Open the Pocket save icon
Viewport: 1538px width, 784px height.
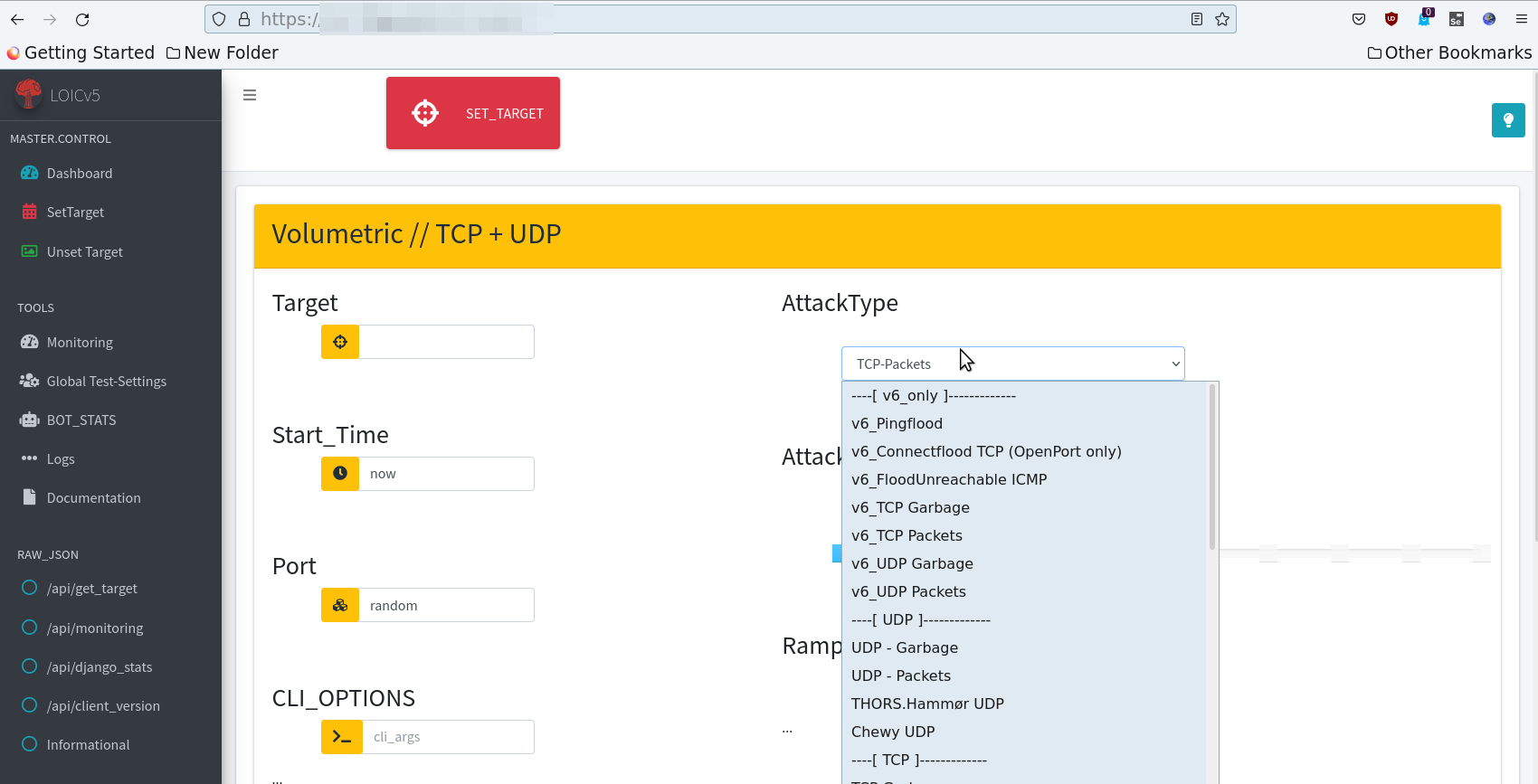click(1359, 19)
